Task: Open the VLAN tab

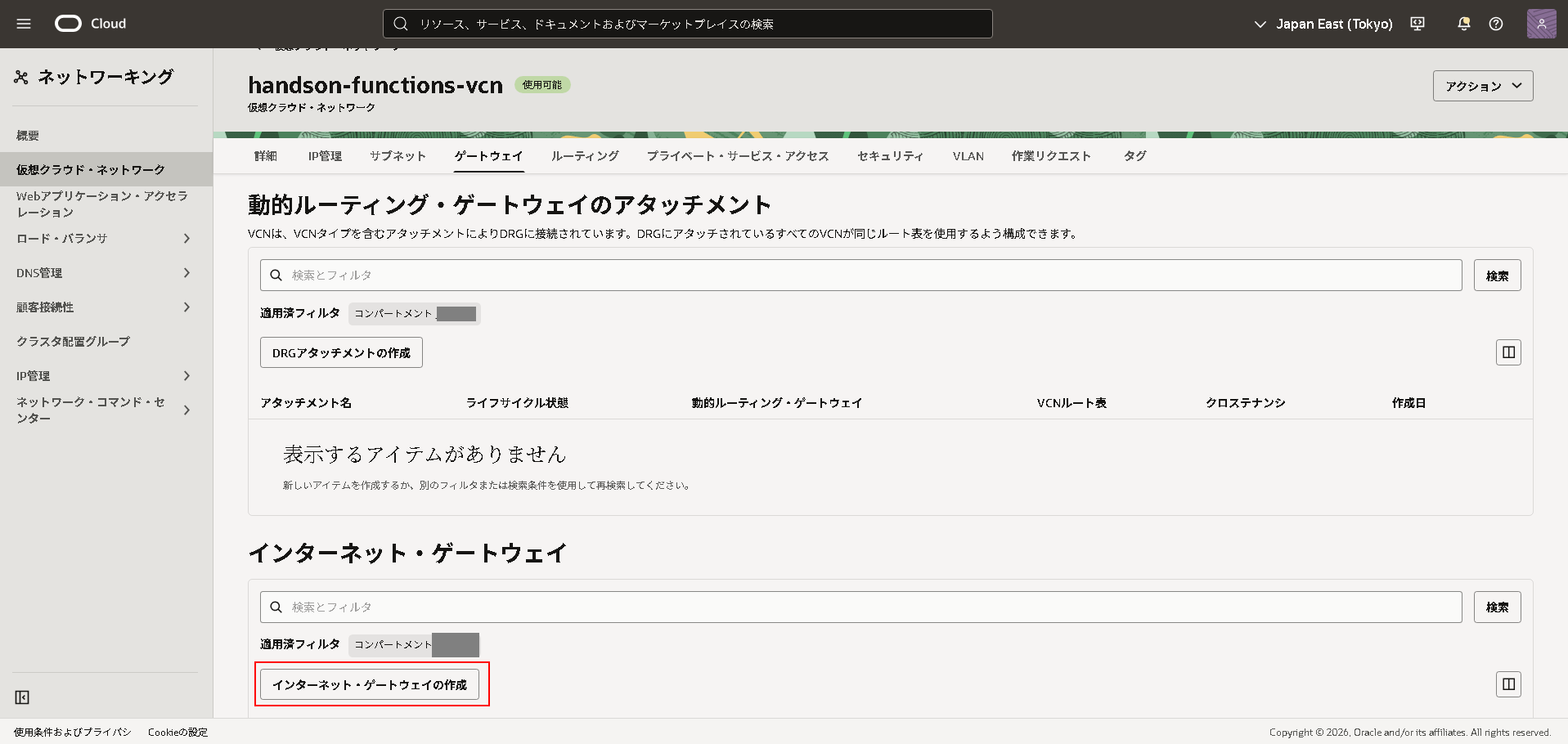Action: tap(968, 156)
